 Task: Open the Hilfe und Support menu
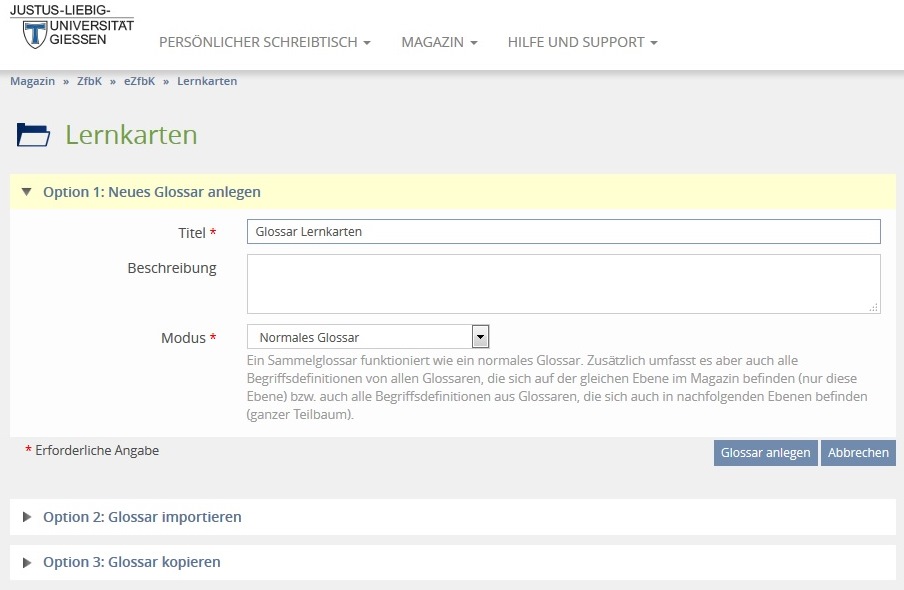(582, 42)
